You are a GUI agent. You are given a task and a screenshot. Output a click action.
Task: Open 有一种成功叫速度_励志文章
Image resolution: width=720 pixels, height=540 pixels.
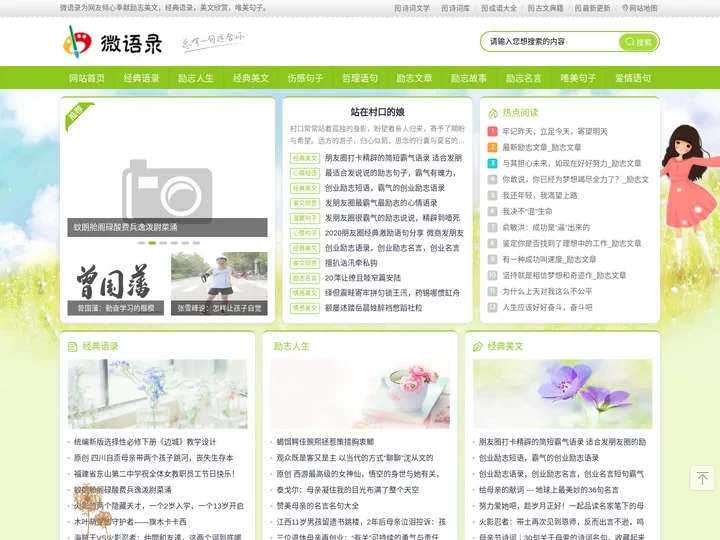pos(549,259)
